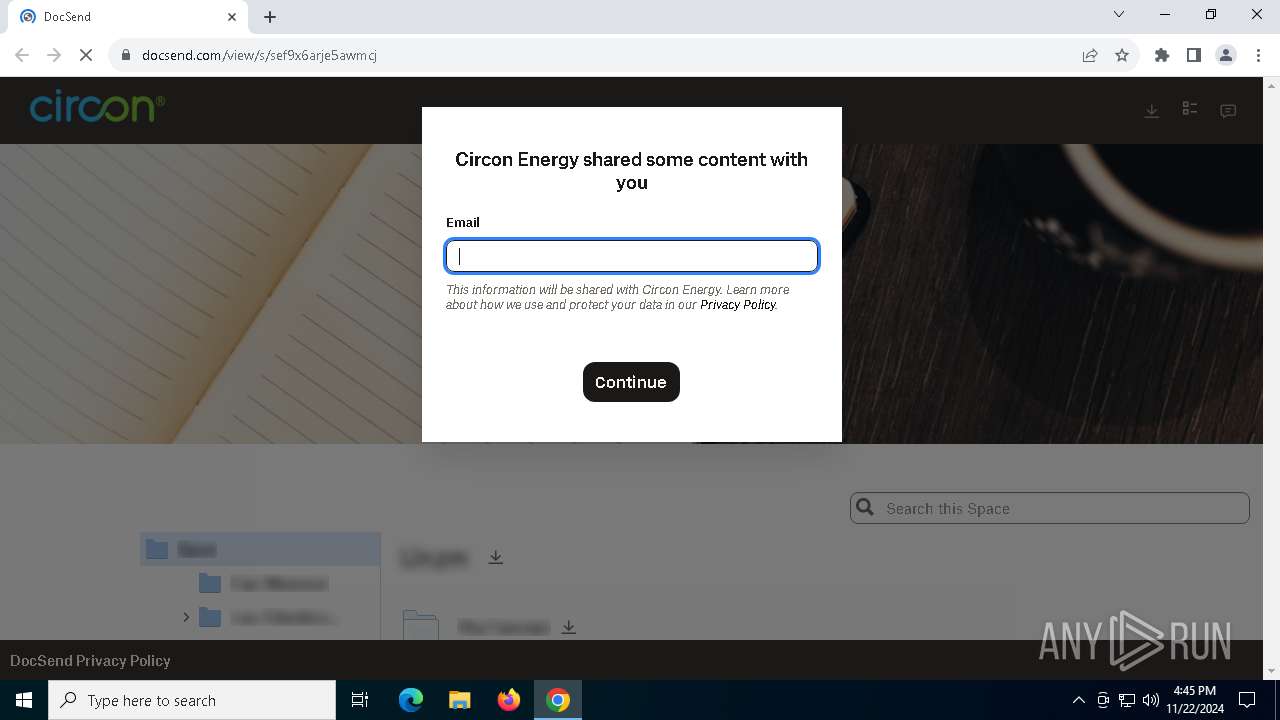The image size is (1280, 720).
Task: Go back in browser history
Action: click(x=22, y=55)
